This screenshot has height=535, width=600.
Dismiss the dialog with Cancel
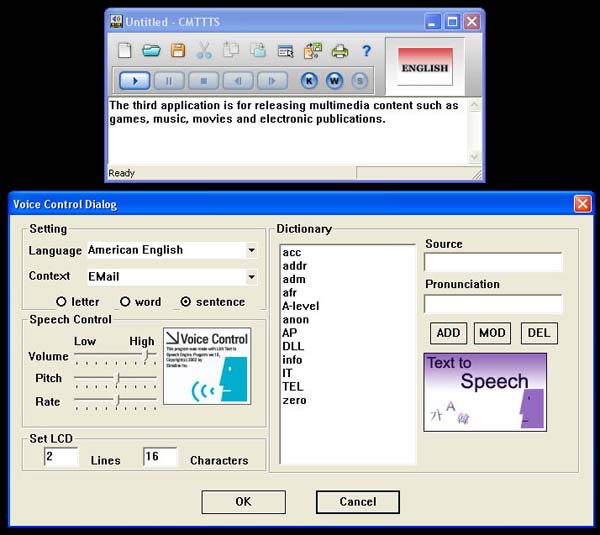click(x=358, y=502)
